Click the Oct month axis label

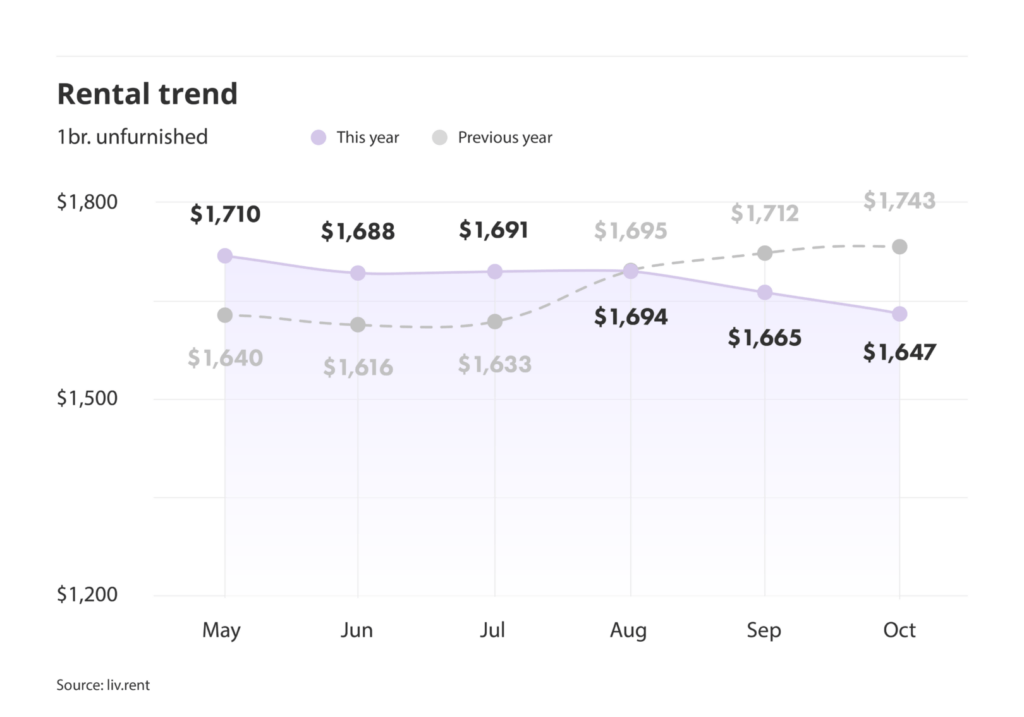pos(900,631)
